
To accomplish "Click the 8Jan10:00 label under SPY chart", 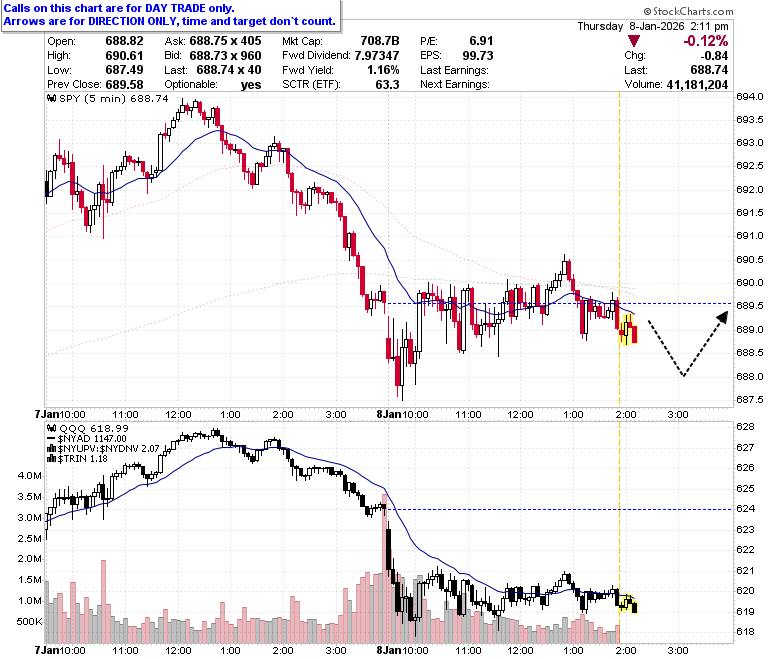I will [402, 414].
